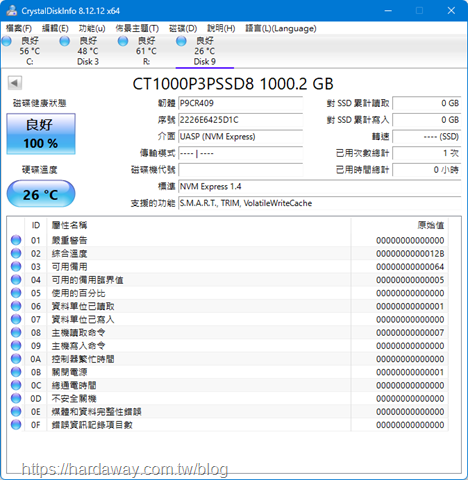This screenshot has height=480, width=468.
Task: Click the serial number field 2226E6425D1C
Action: (x=241, y=120)
